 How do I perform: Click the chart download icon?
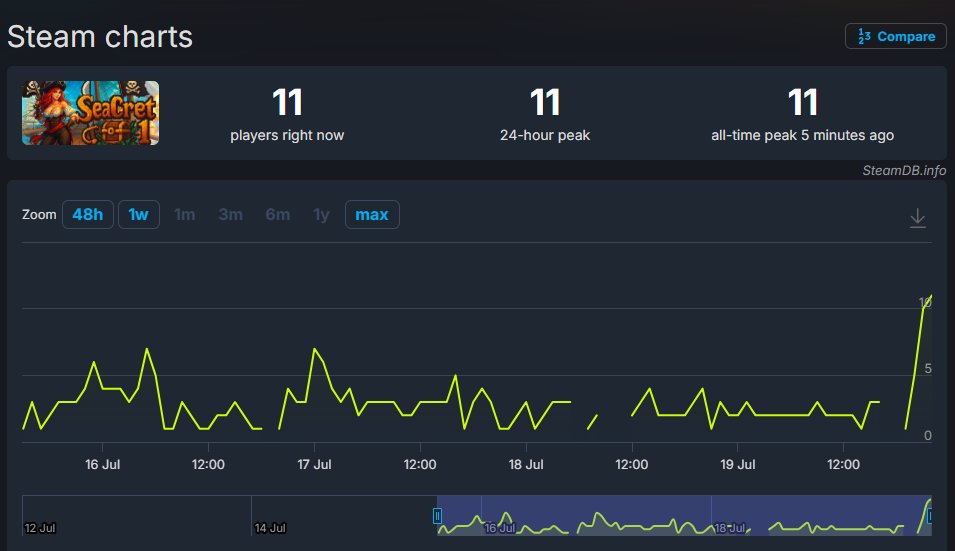click(917, 217)
